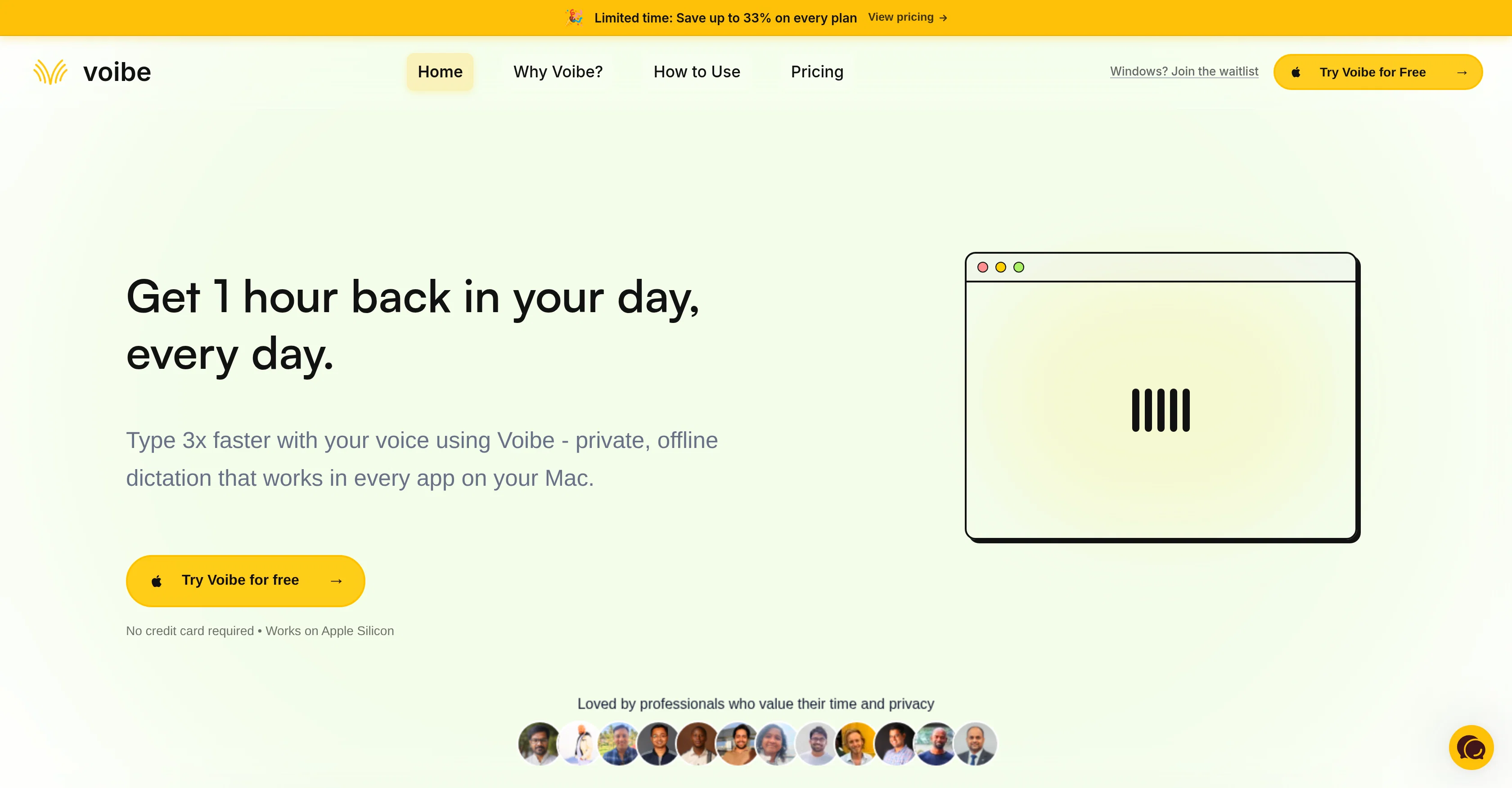Click Apple logo in hero button
The width and height of the screenshot is (1512, 788).
point(156,581)
